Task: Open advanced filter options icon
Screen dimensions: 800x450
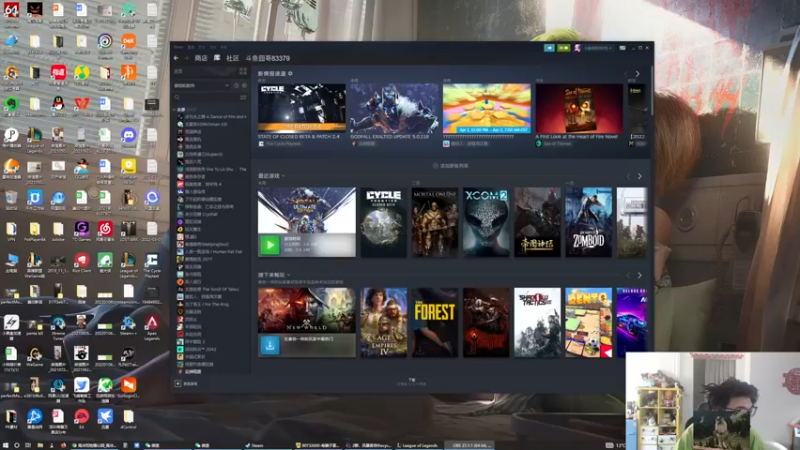Action: tap(243, 97)
